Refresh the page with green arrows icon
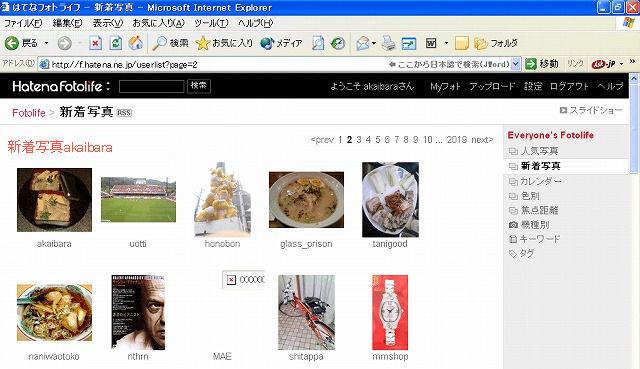The image size is (640, 369). click(x=116, y=43)
